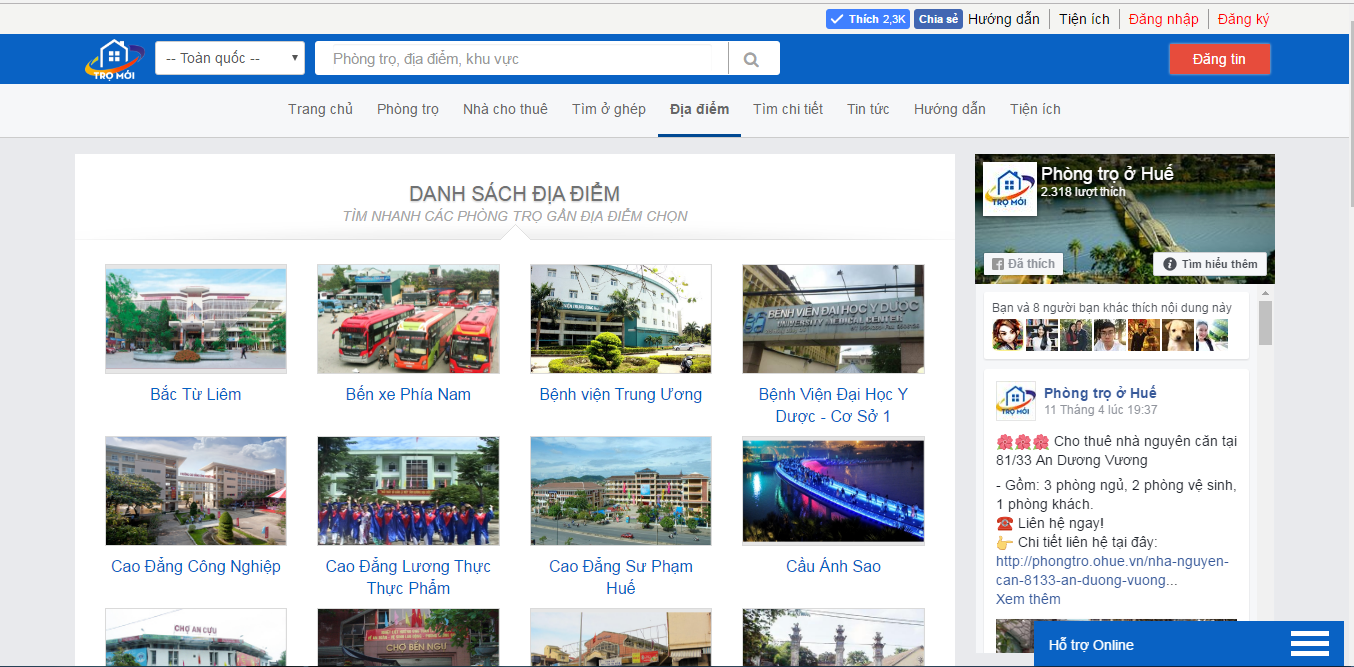Open the Trang chủ menu item

[x=320, y=109]
